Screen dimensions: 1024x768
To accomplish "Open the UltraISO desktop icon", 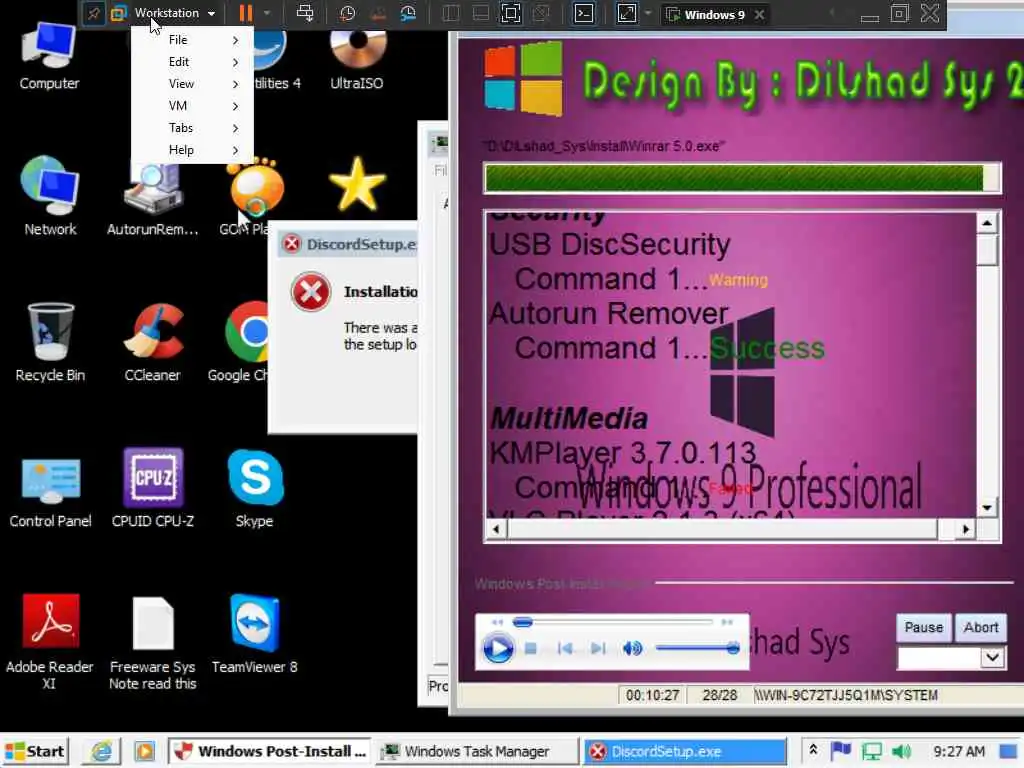I will coord(357,60).
